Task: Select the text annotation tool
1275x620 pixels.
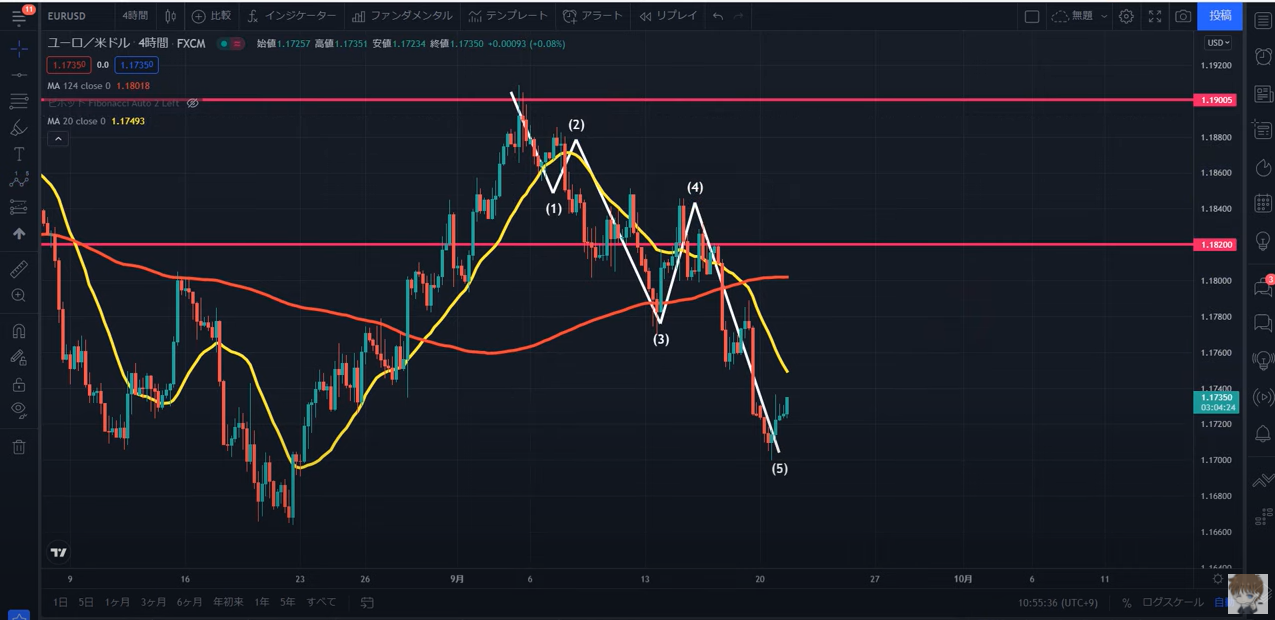Action: point(19,154)
